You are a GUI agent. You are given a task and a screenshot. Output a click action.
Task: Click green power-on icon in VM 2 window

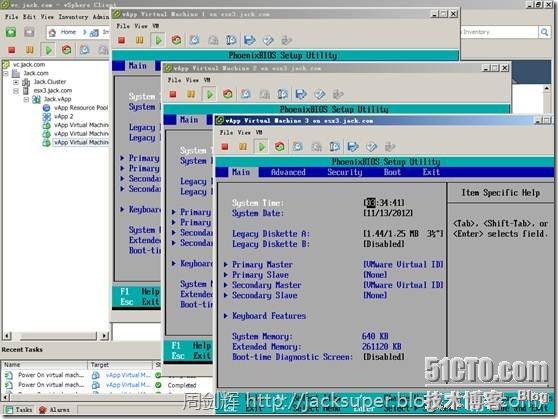pos(210,94)
